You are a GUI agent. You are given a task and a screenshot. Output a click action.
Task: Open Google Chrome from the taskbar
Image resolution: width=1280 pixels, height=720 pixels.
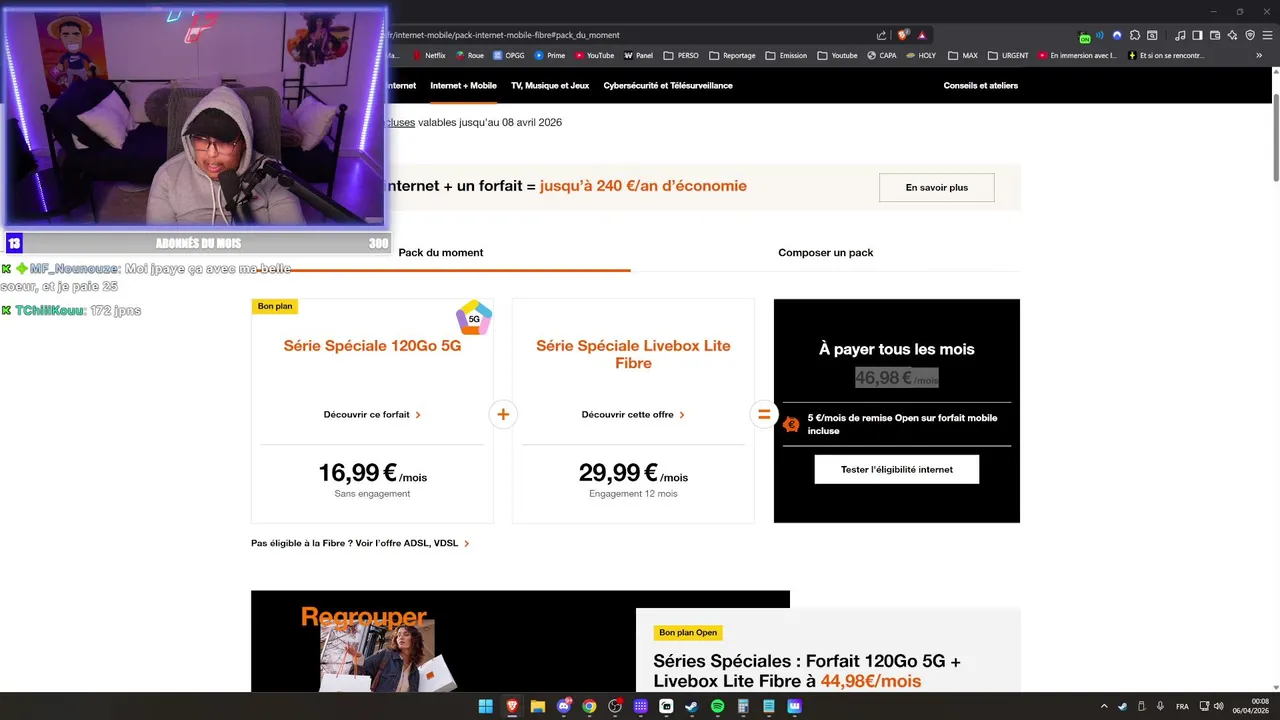(589, 706)
